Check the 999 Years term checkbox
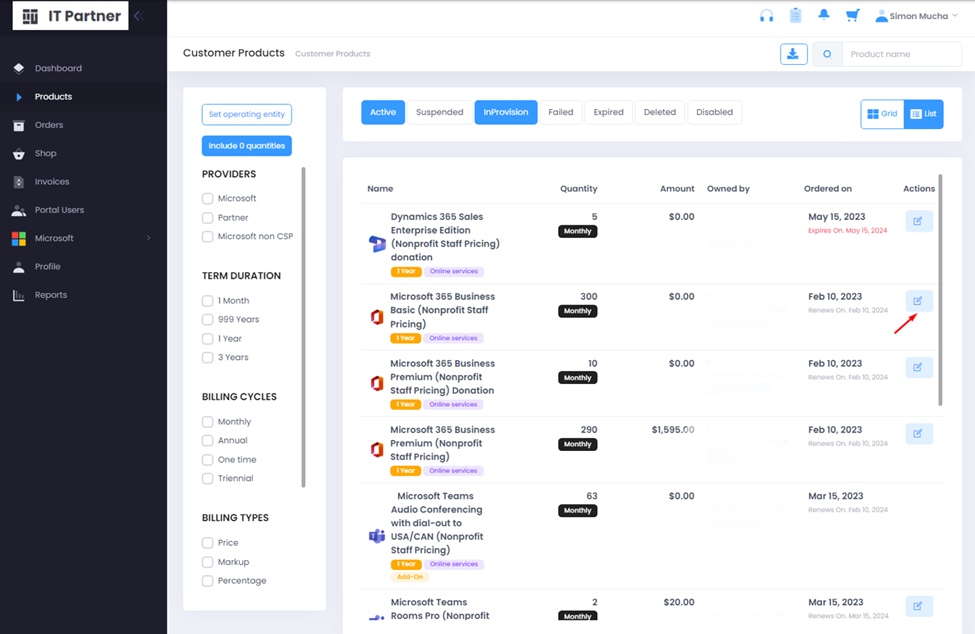This screenshot has height=634, width=975. coord(208,319)
